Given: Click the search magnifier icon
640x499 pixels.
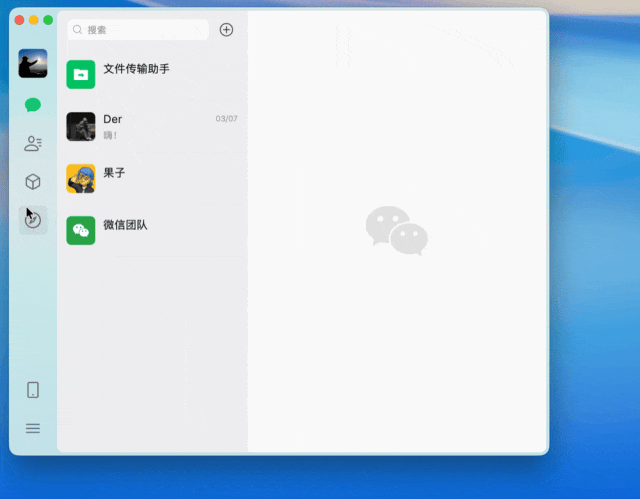Looking at the screenshot, I should coord(77,29).
